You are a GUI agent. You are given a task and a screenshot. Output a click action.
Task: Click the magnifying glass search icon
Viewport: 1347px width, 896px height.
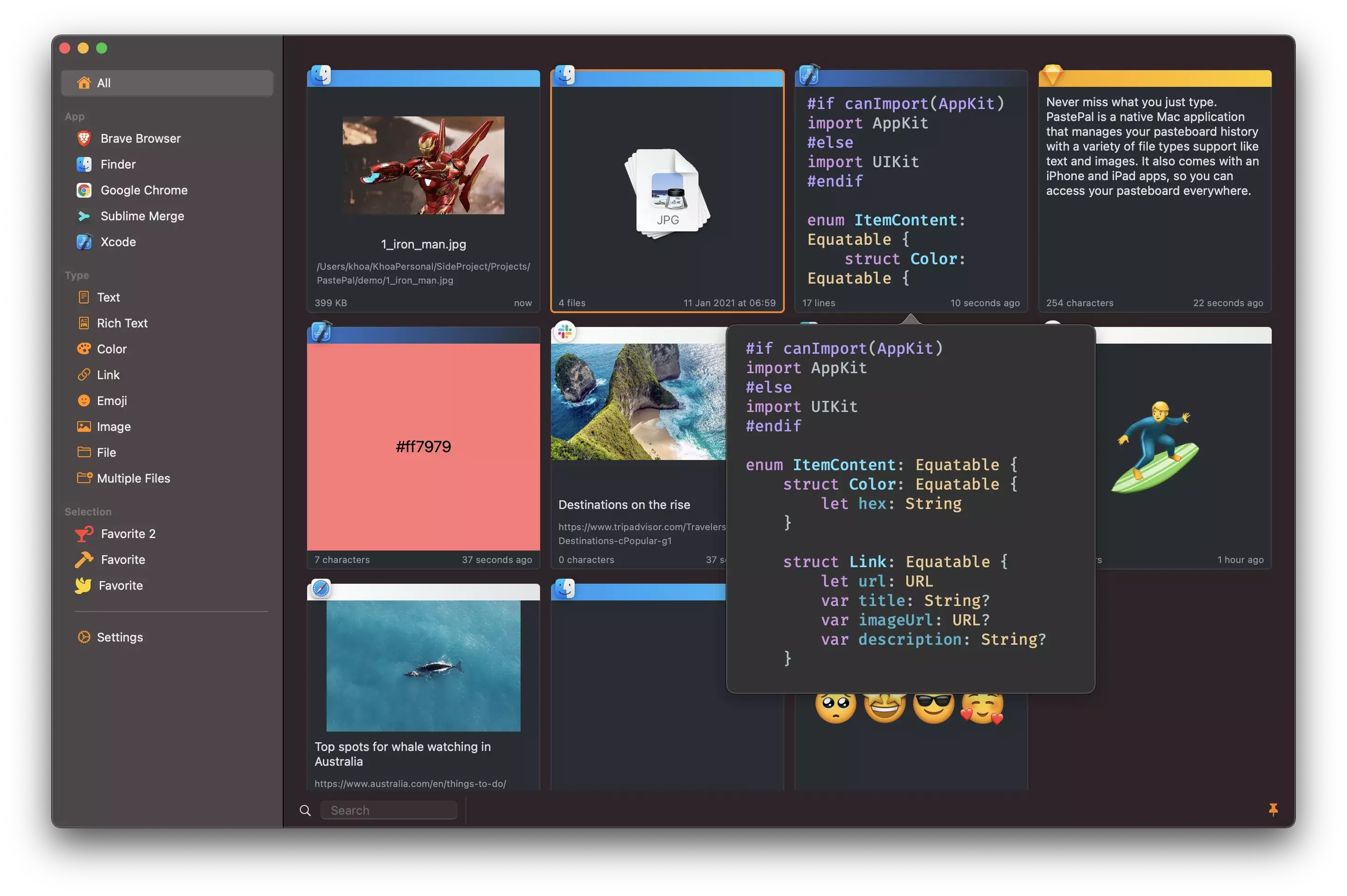point(305,810)
